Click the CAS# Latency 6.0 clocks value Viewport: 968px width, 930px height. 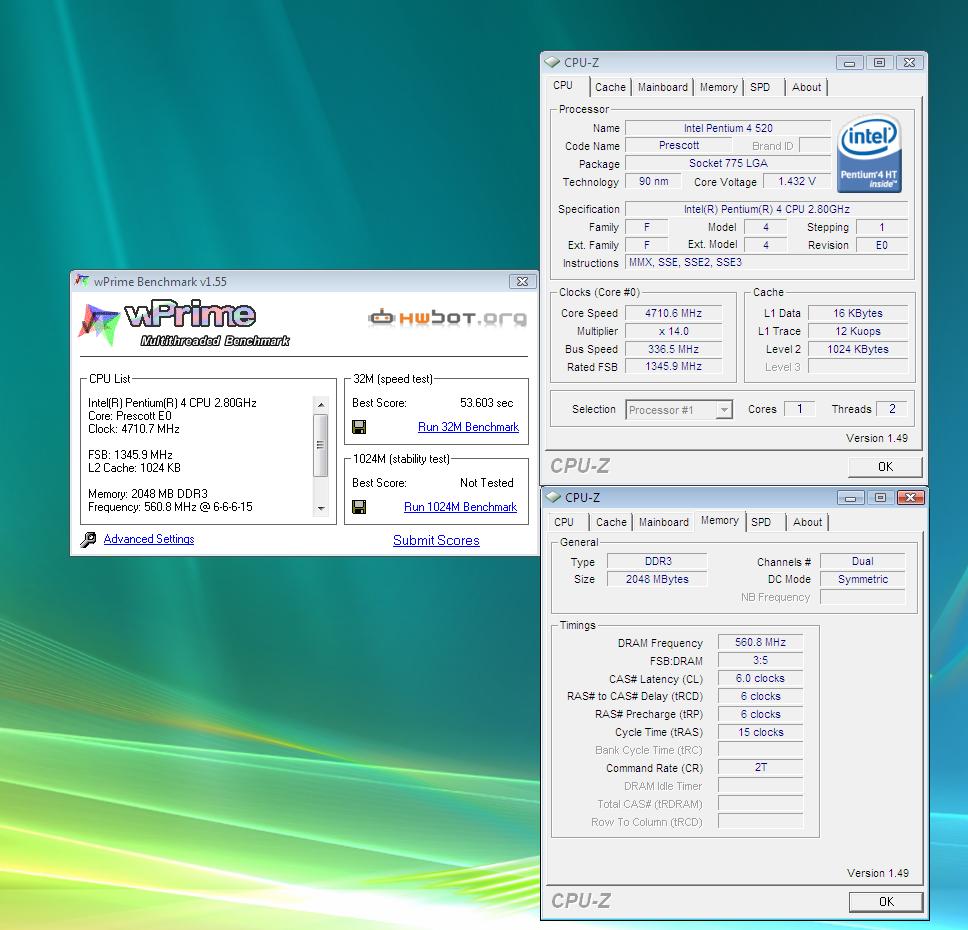760,678
